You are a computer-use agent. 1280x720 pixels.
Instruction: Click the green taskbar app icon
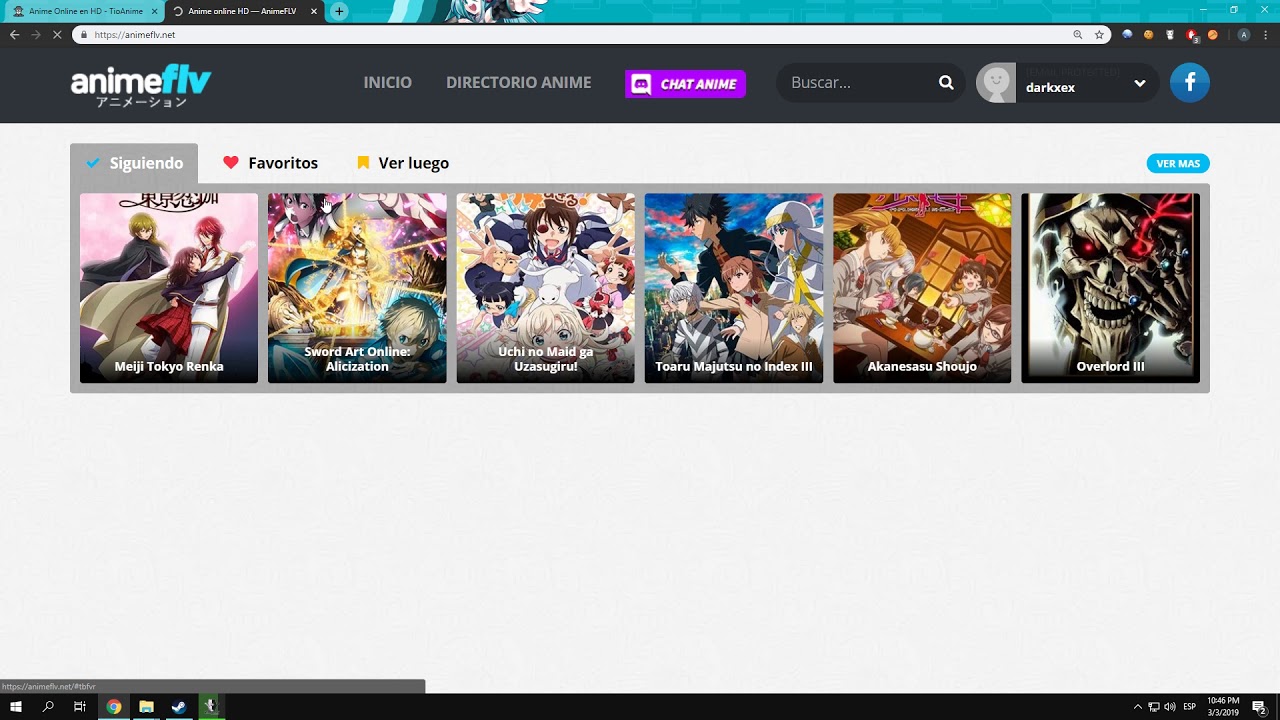[x=210, y=707]
